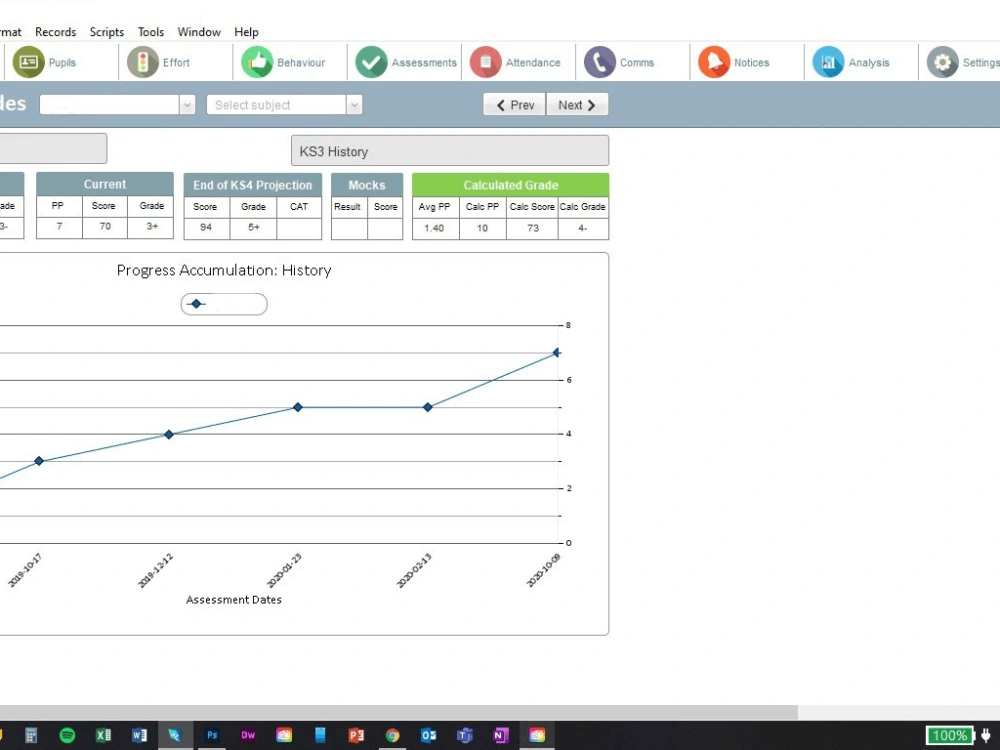Click the projection Grade value 5+
Viewport: 1000px width, 750px height.
pyautogui.click(x=253, y=227)
